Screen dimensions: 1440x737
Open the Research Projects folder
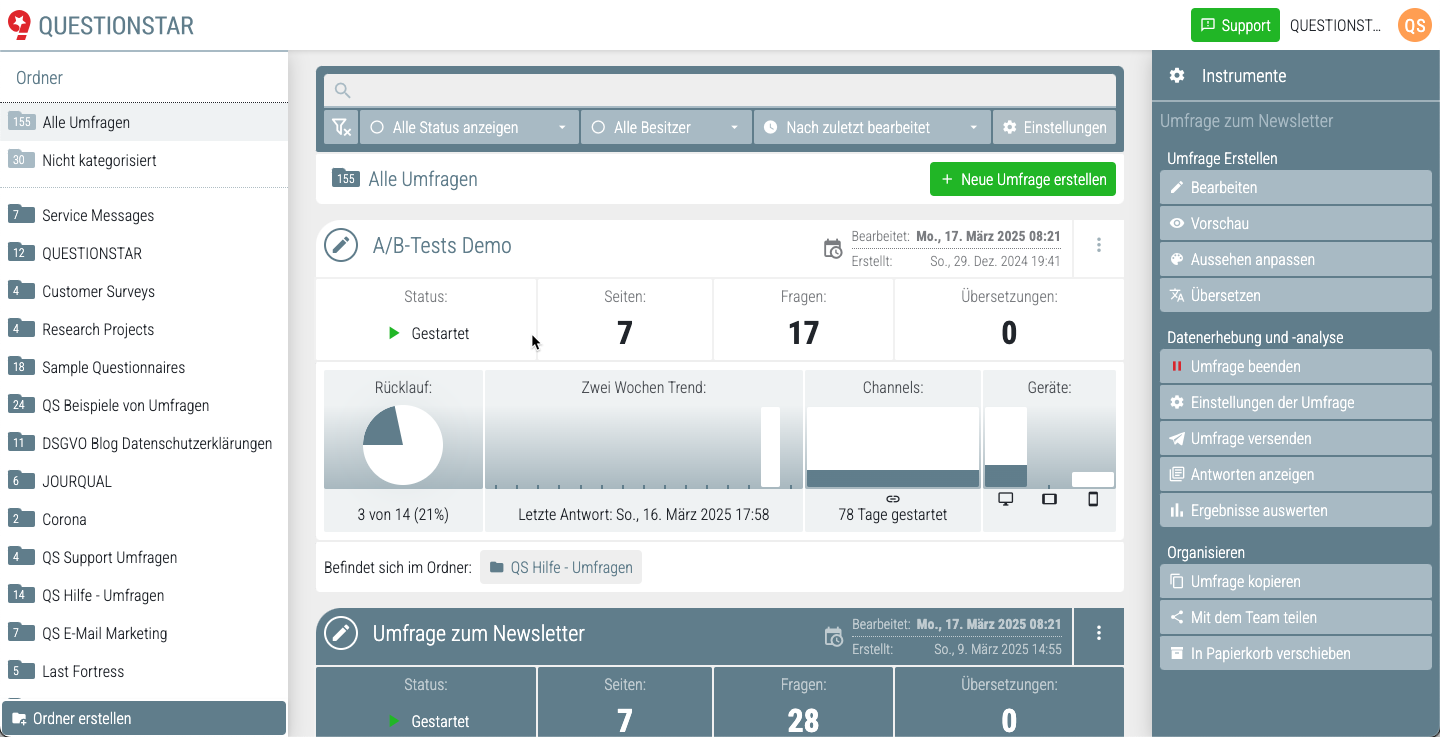point(144,329)
